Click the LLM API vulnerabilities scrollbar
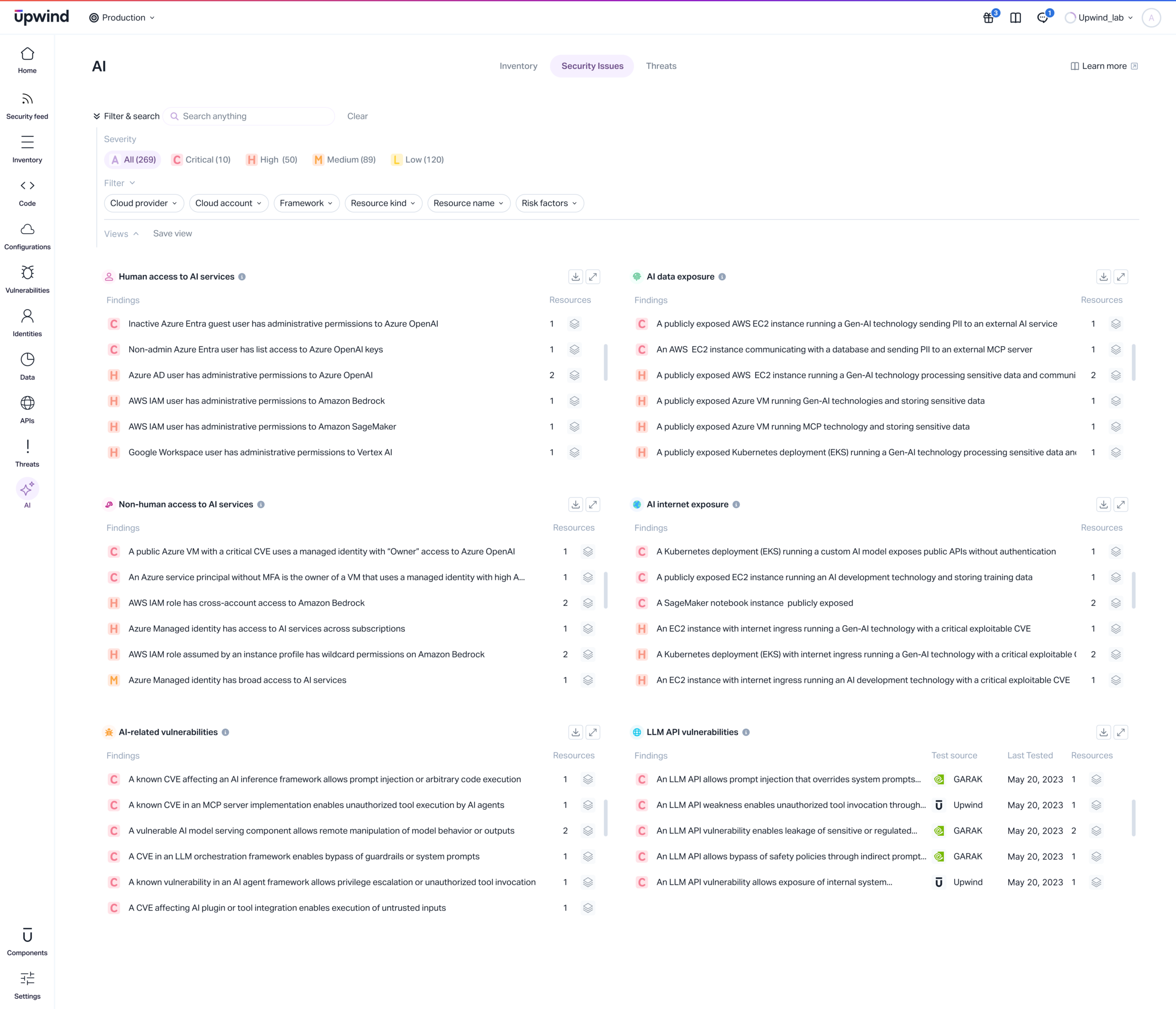 coord(1133,818)
